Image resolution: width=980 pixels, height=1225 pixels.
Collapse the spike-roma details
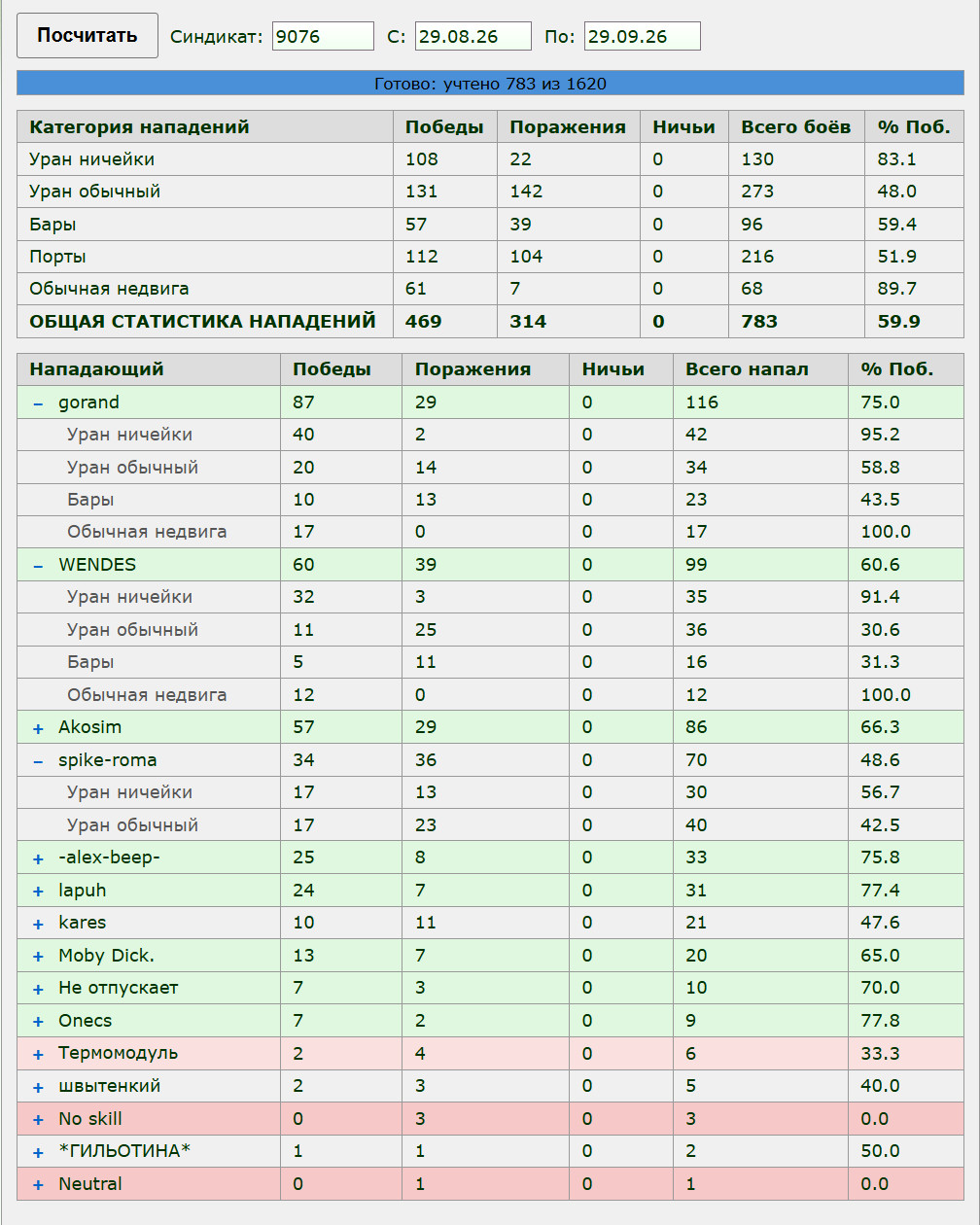click(x=38, y=761)
